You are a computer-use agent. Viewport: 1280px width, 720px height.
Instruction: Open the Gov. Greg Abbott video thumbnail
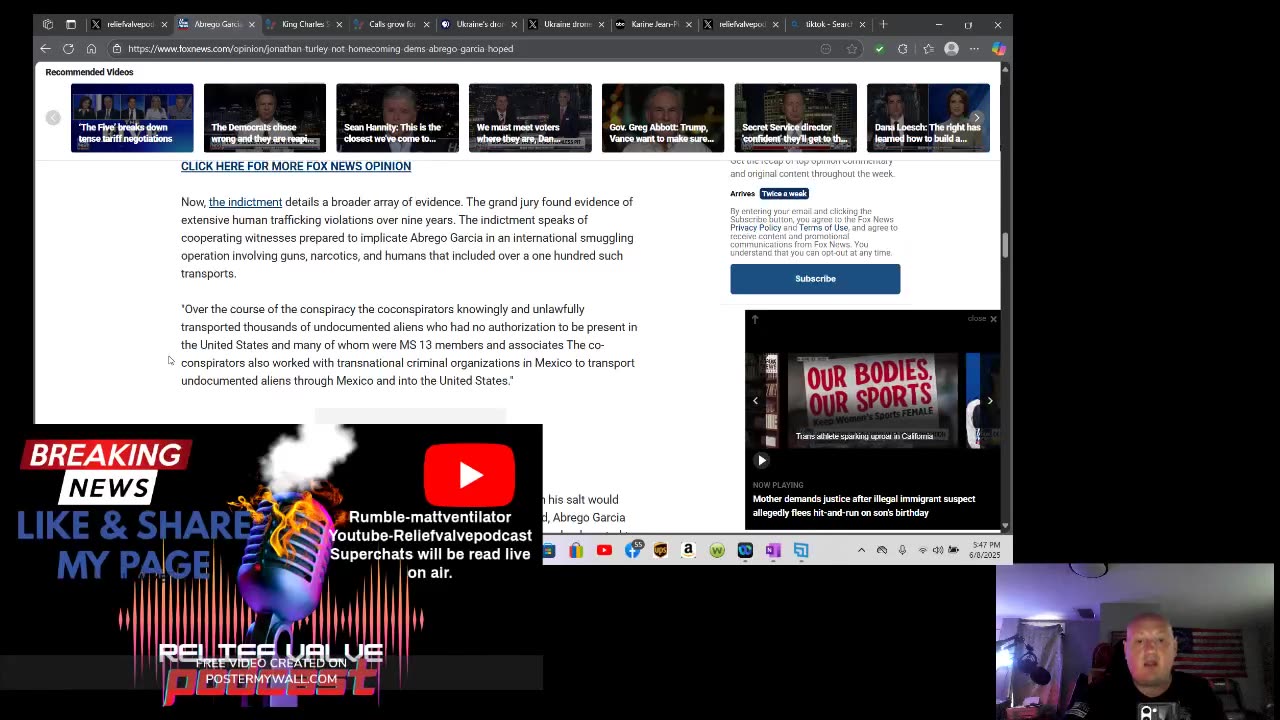tap(663, 118)
